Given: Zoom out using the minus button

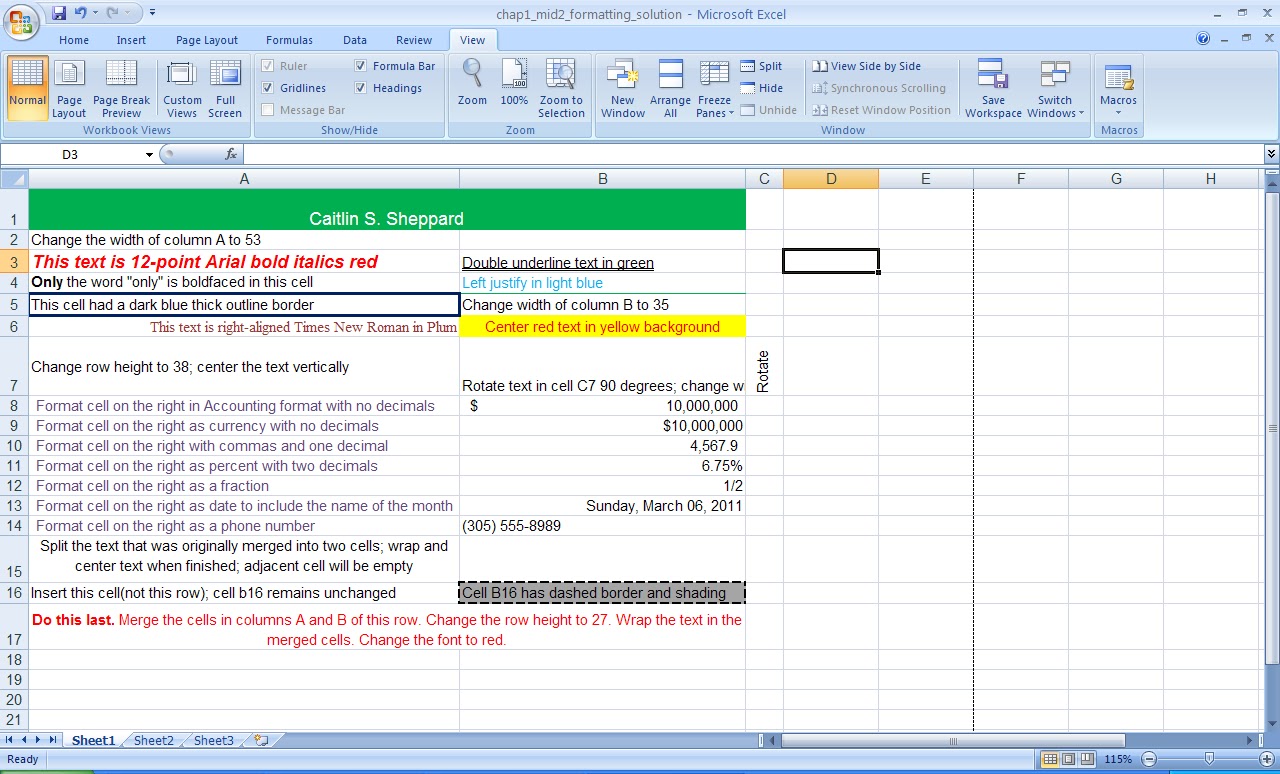Looking at the screenshot, I should click(1149, 760).
